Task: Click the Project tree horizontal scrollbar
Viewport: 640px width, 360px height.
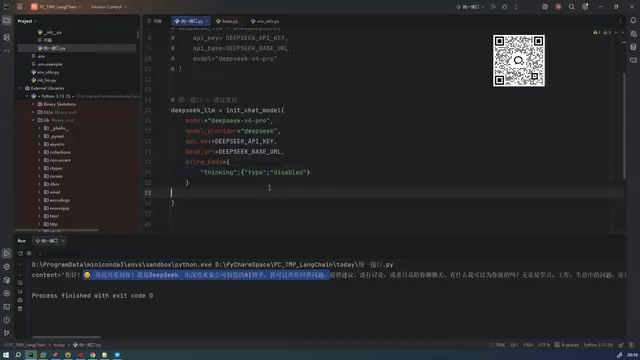Action: [x=57, y=230]
